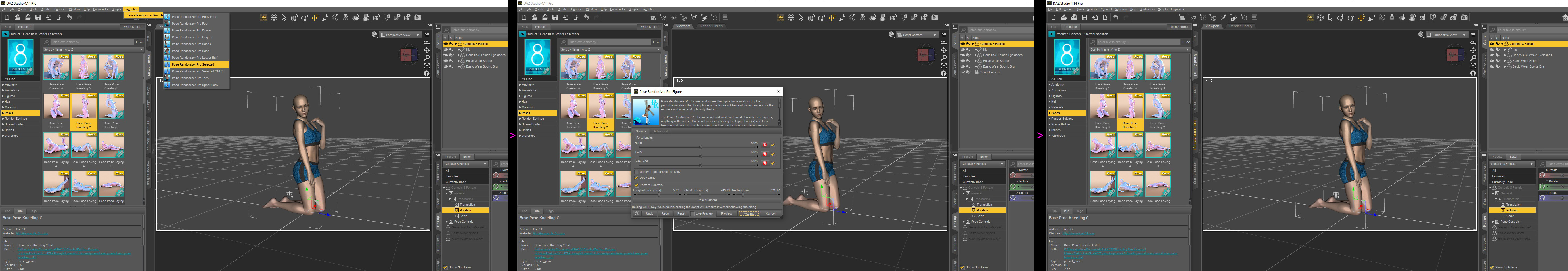
Task: Click the Bend perturbation slider handle
Action: (701, 147)
